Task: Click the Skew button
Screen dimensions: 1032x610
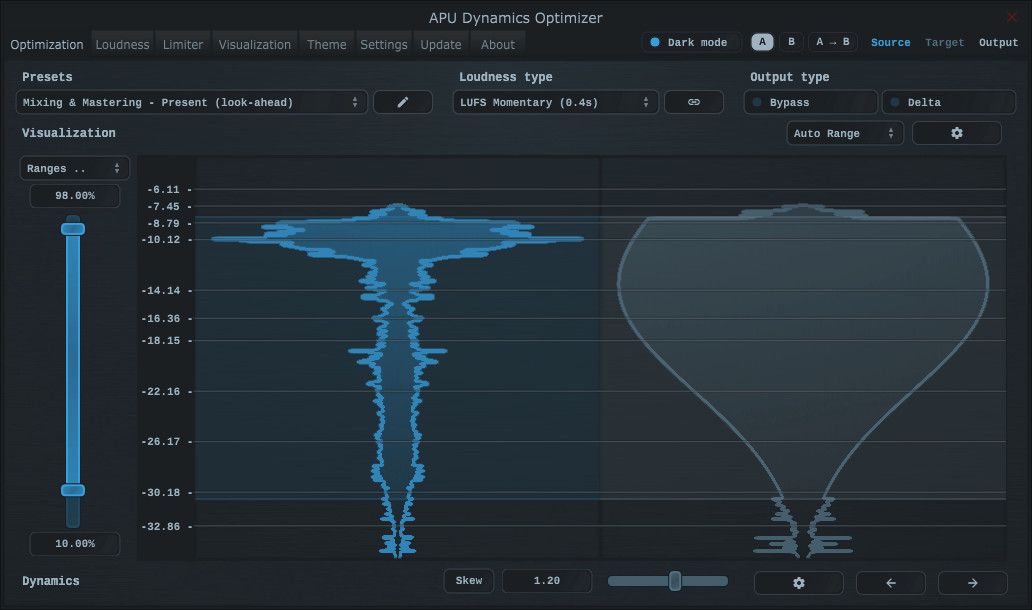Action: (x=468, y=581)
